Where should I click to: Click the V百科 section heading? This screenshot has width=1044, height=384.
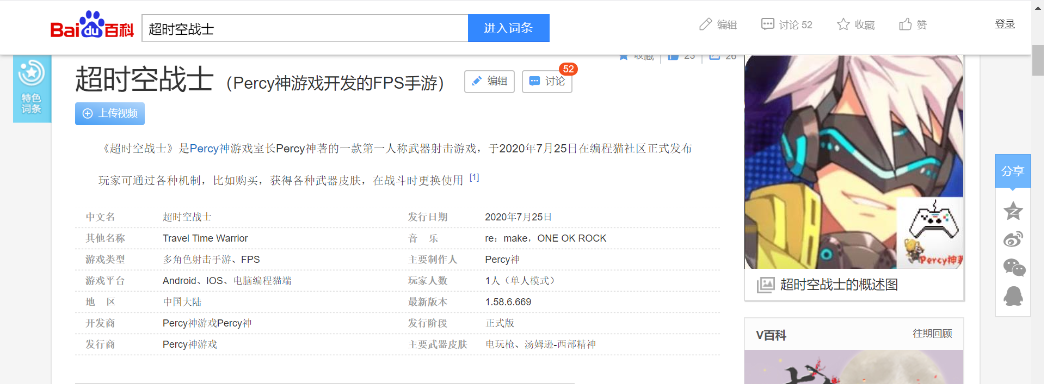771,335
